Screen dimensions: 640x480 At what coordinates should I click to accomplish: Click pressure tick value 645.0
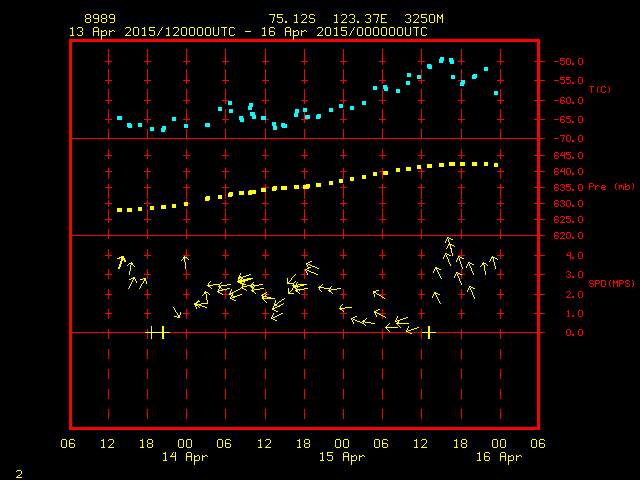pos(568,156)
